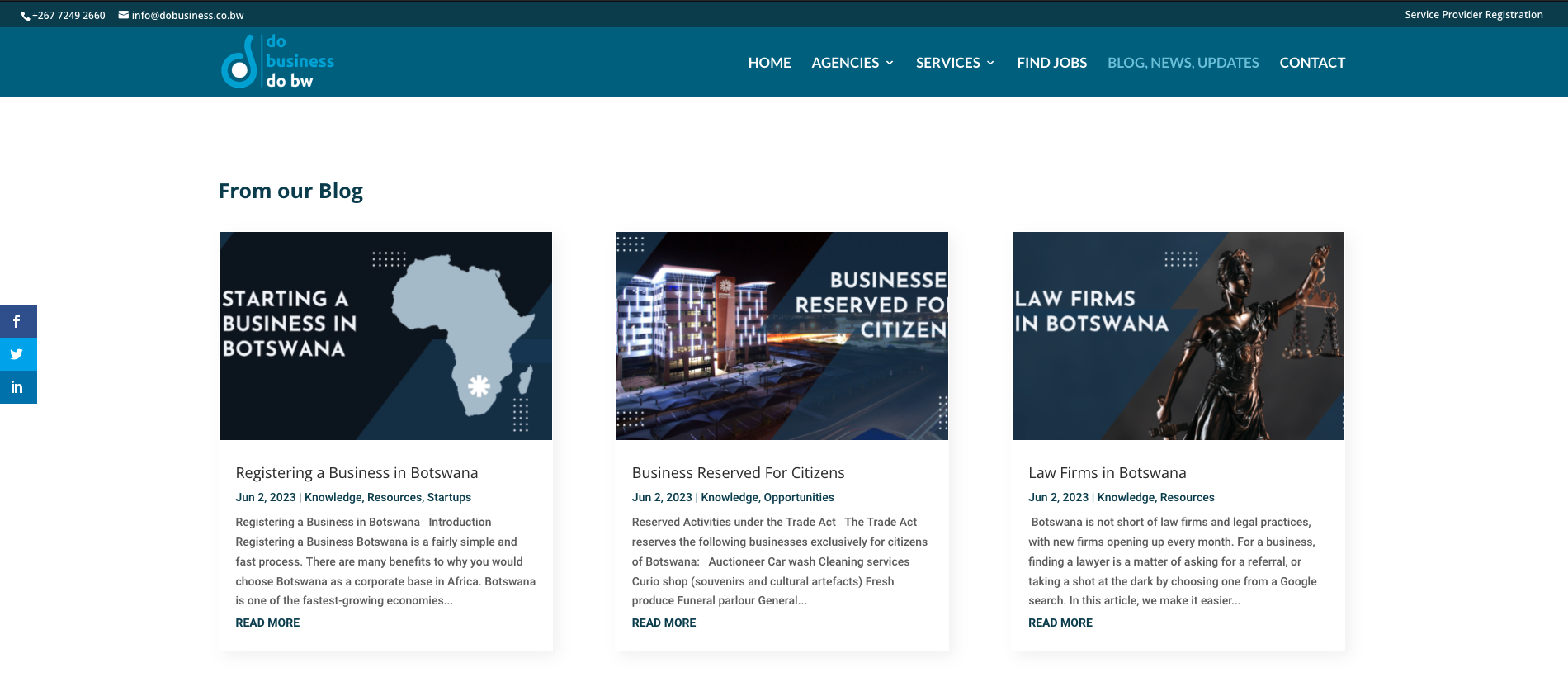
Task: Read more on Law Firms post
Action: 1060,623
